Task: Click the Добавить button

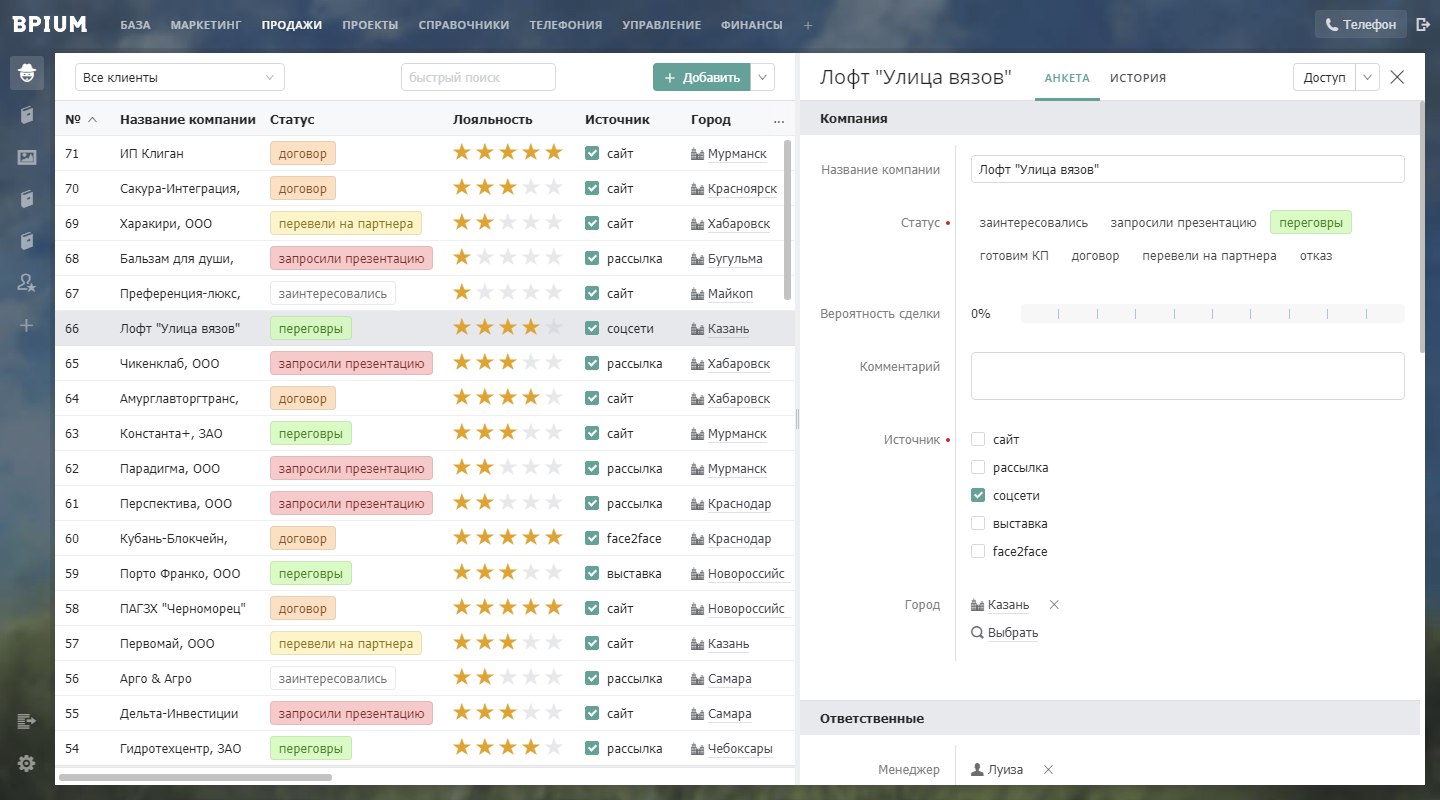Action: coord(700,77)
